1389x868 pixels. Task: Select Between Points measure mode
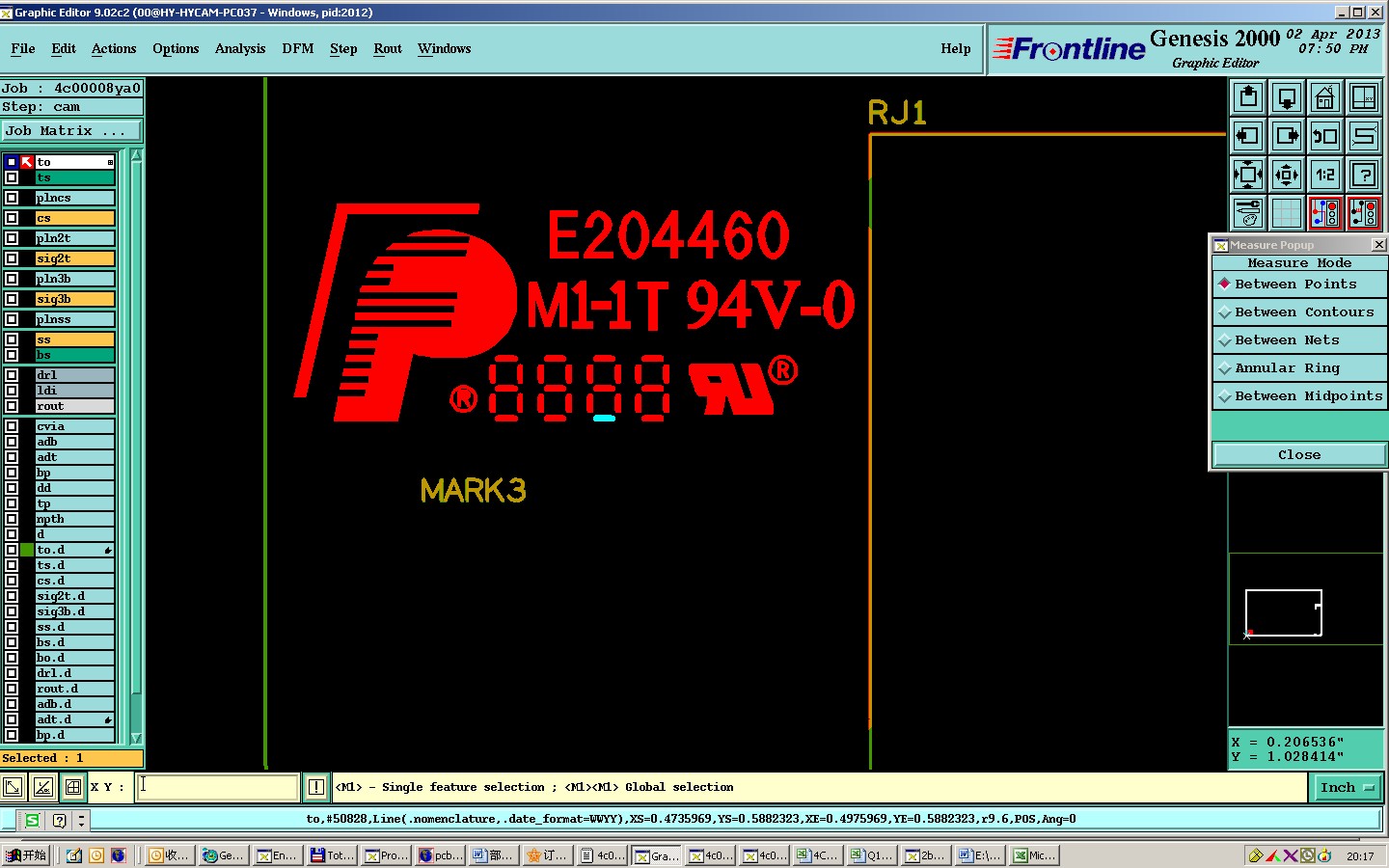1299,285
